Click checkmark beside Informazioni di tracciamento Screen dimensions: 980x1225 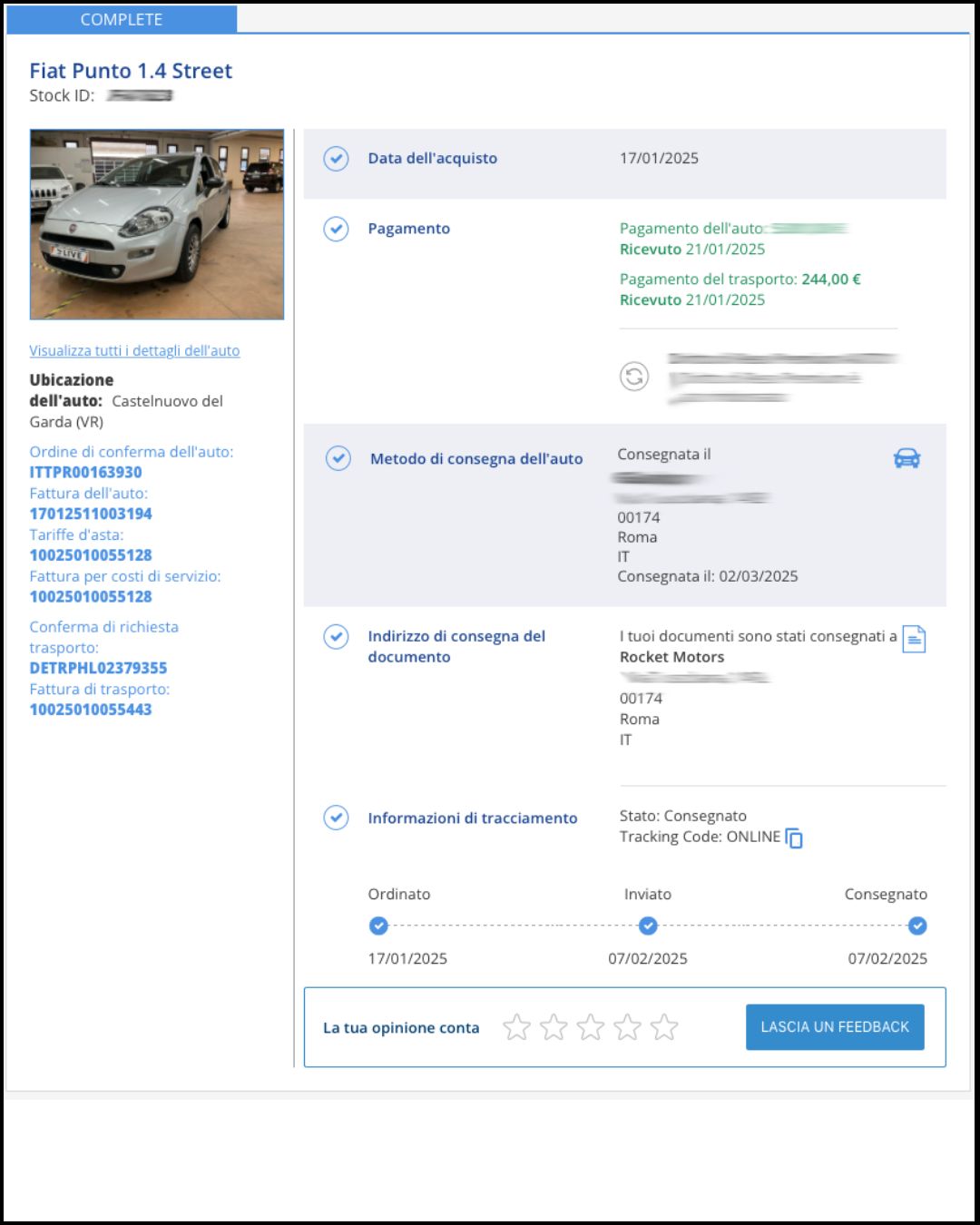[336, 818]
